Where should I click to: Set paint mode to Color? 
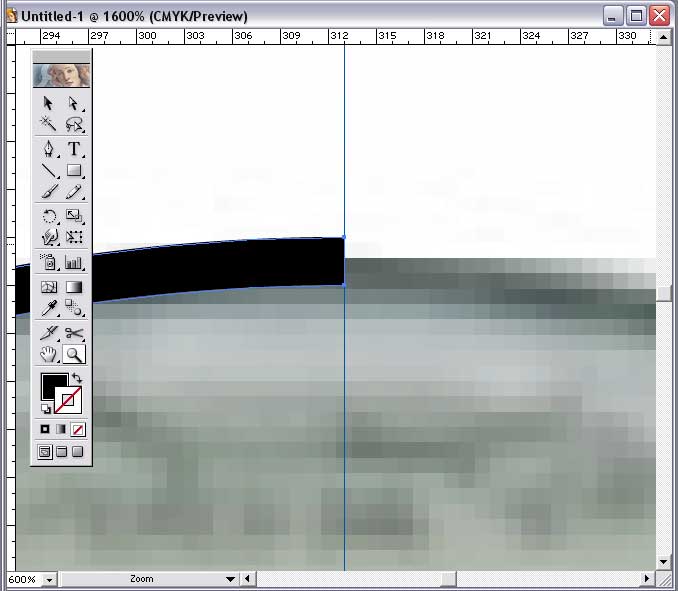(x=45, y=429)
